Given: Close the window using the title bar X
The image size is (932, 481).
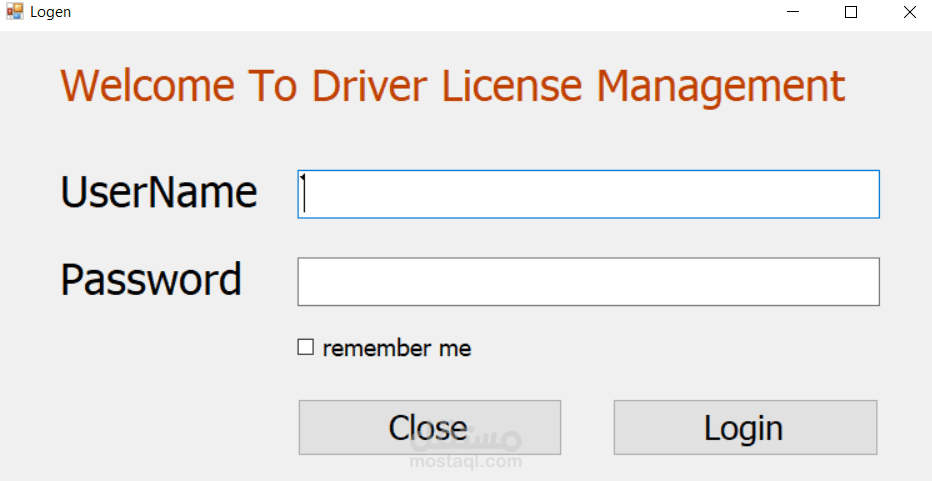Looking at the screenshot, I should pos(909,12).
